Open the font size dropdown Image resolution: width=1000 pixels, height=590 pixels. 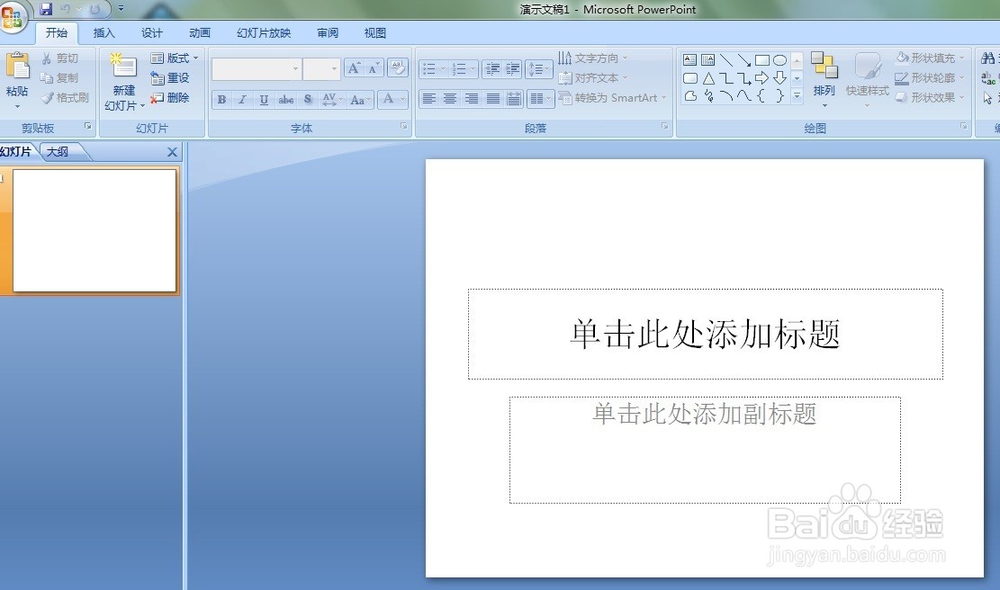(334, 68)
